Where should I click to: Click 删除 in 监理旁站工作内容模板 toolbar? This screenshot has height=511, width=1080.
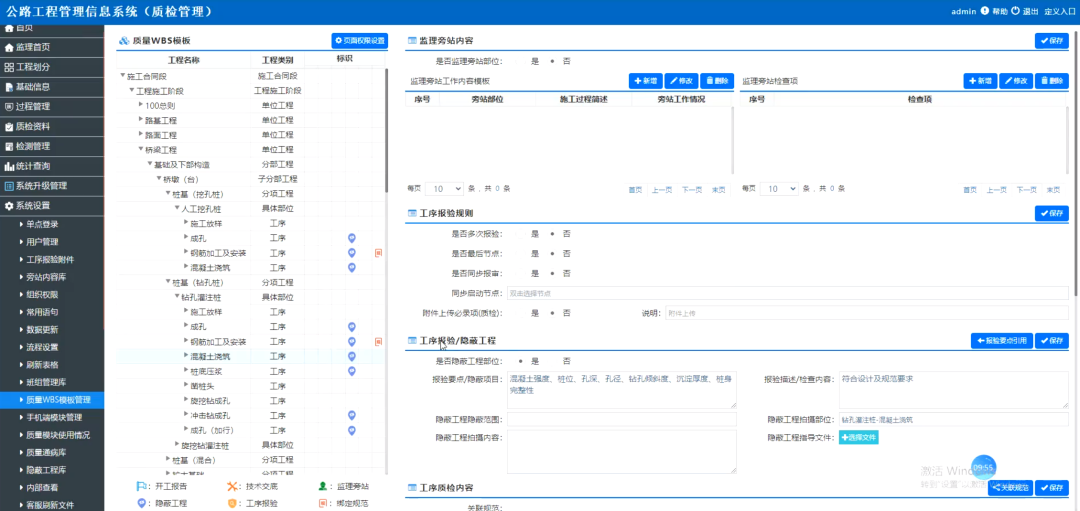click(x=717, y=81)
